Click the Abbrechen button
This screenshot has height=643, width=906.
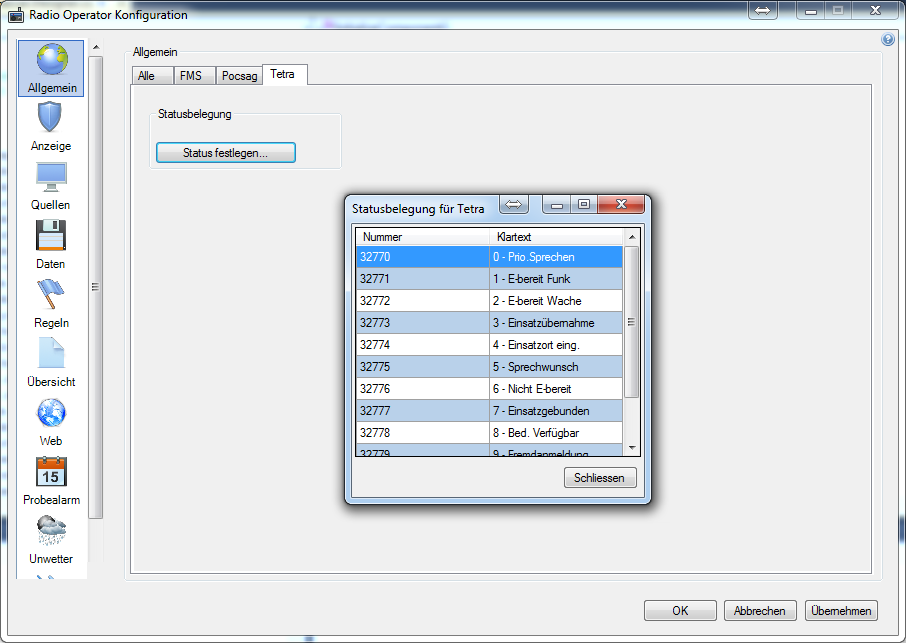pos(760,611)
